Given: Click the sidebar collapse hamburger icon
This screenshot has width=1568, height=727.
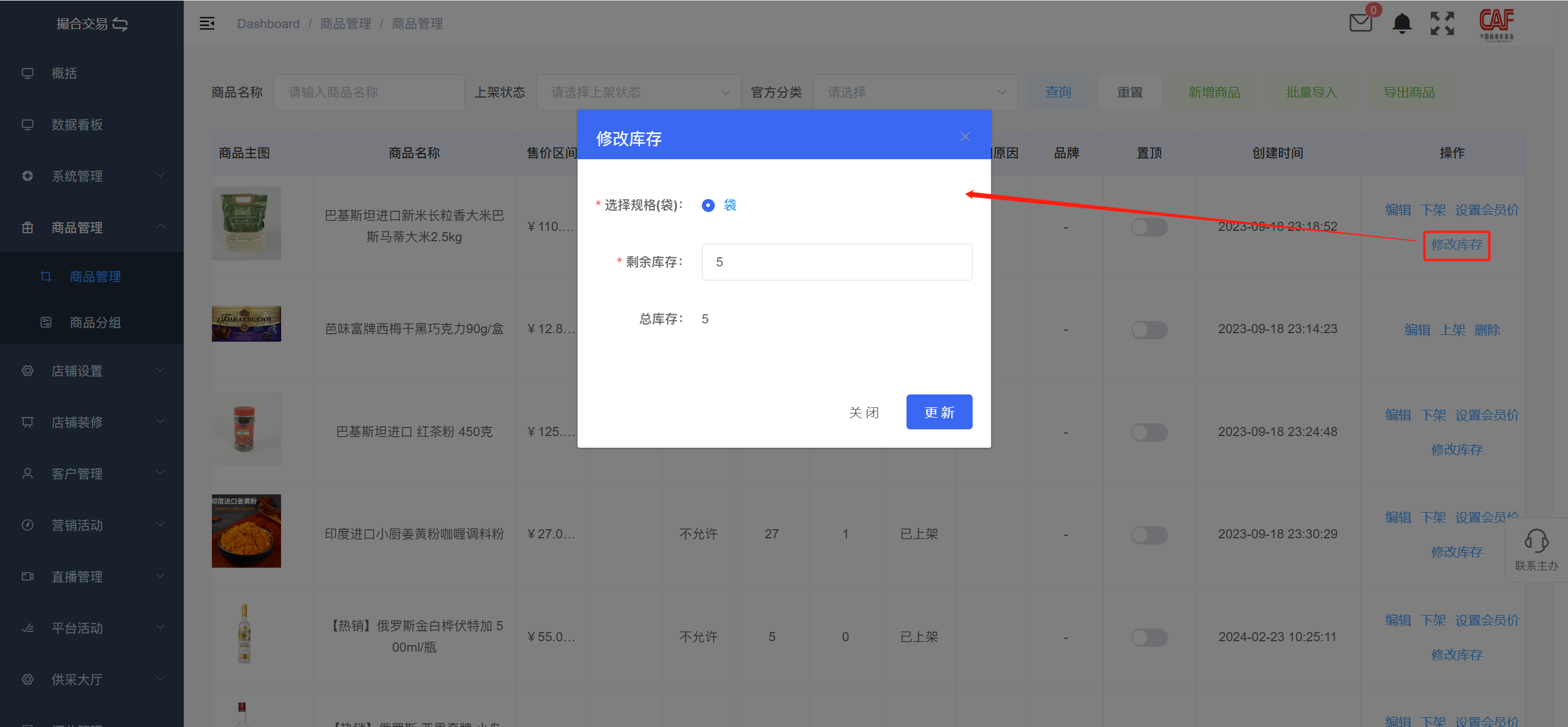Looking at the screenshot, I should (x=207, y=23).
